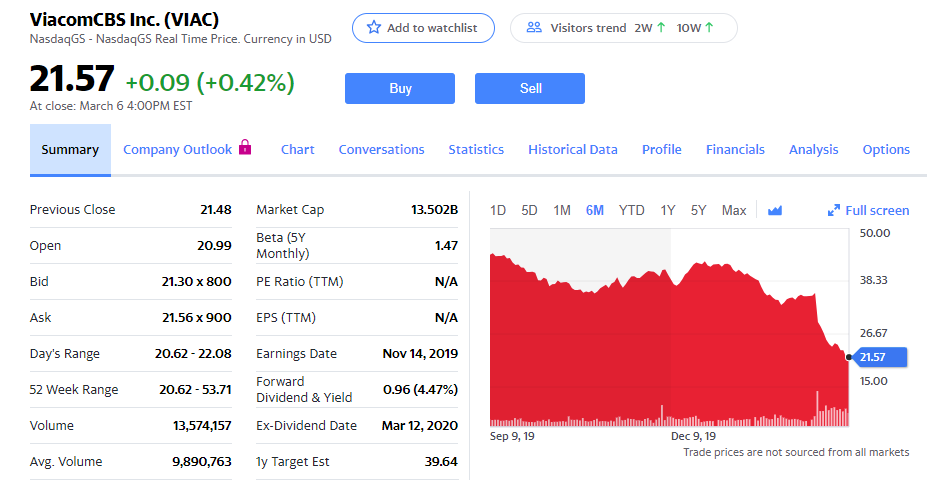Screen dimensions: 927x480
Task: Click Earnings Date value Nov 14, 2019
Action: click(420, 353)
